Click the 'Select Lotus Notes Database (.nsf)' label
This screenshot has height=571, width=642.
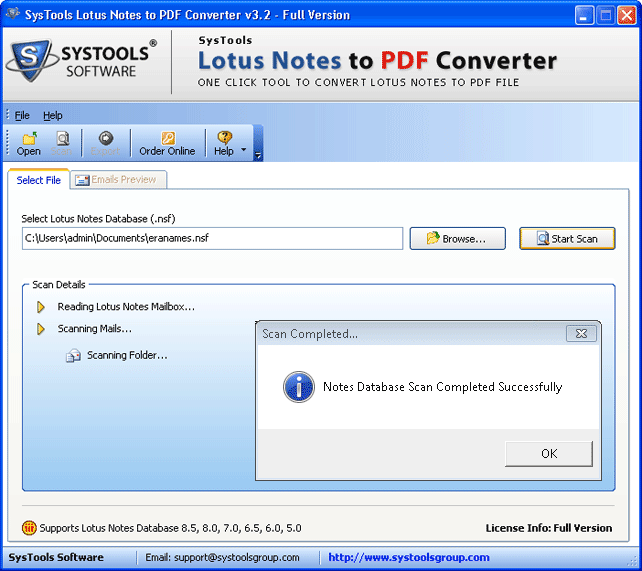pyautogui.click(x=98, y=219)
